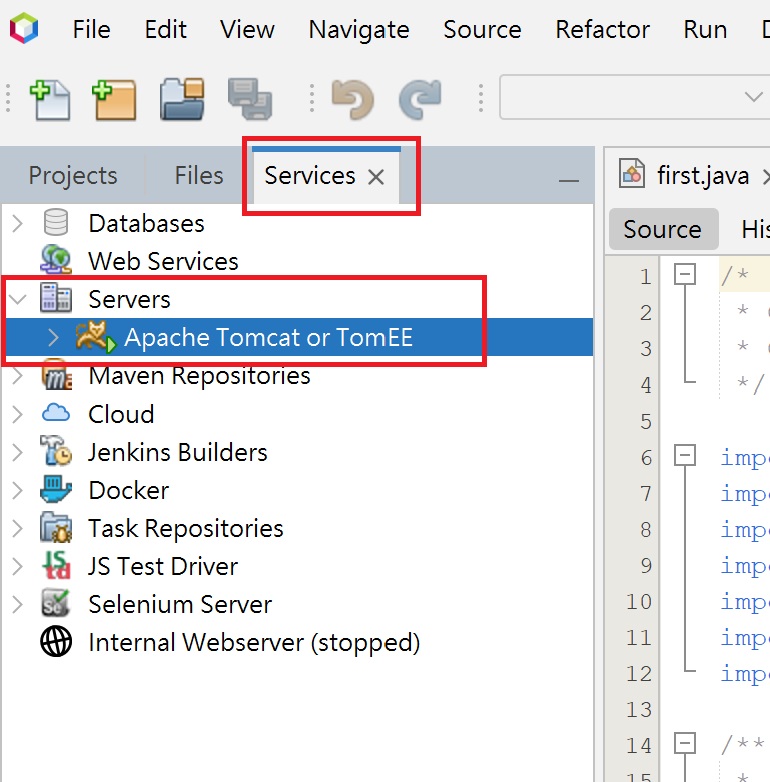Click the JS Test Driver icon
Screen dimensions: 770x782
coord(57,565)
